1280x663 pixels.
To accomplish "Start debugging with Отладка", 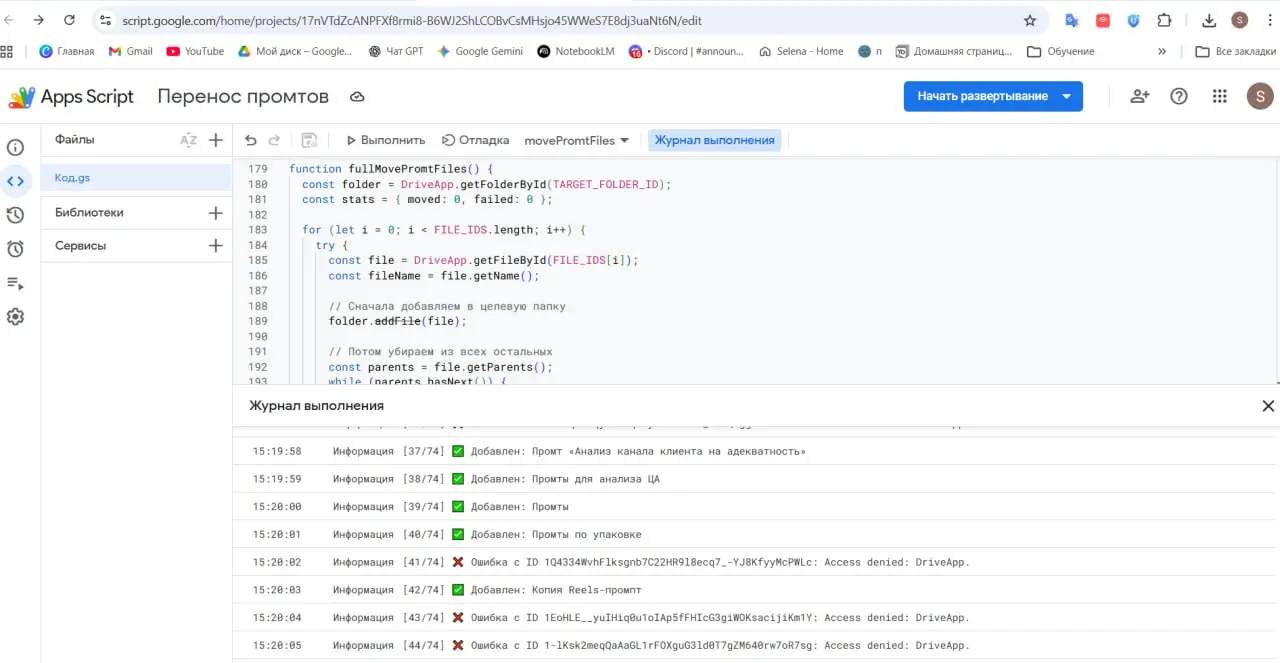I will point(476,140).
